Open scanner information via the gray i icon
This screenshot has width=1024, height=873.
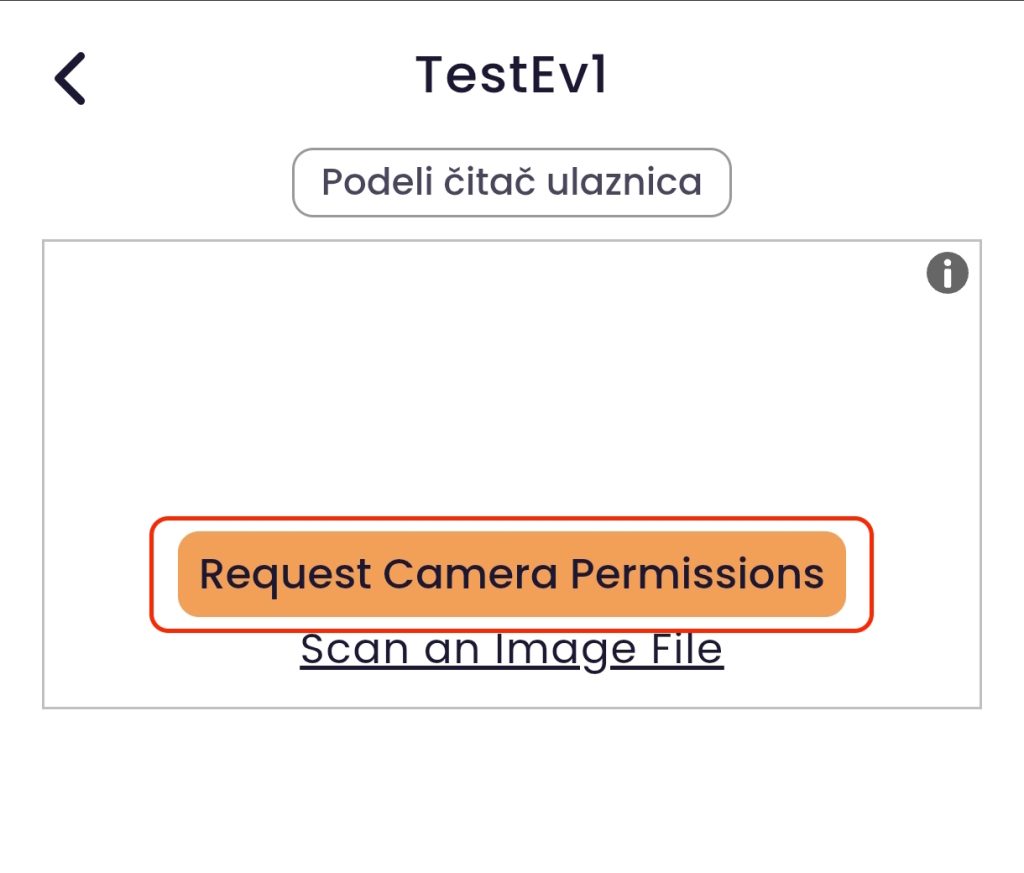[x=945, y=273]
